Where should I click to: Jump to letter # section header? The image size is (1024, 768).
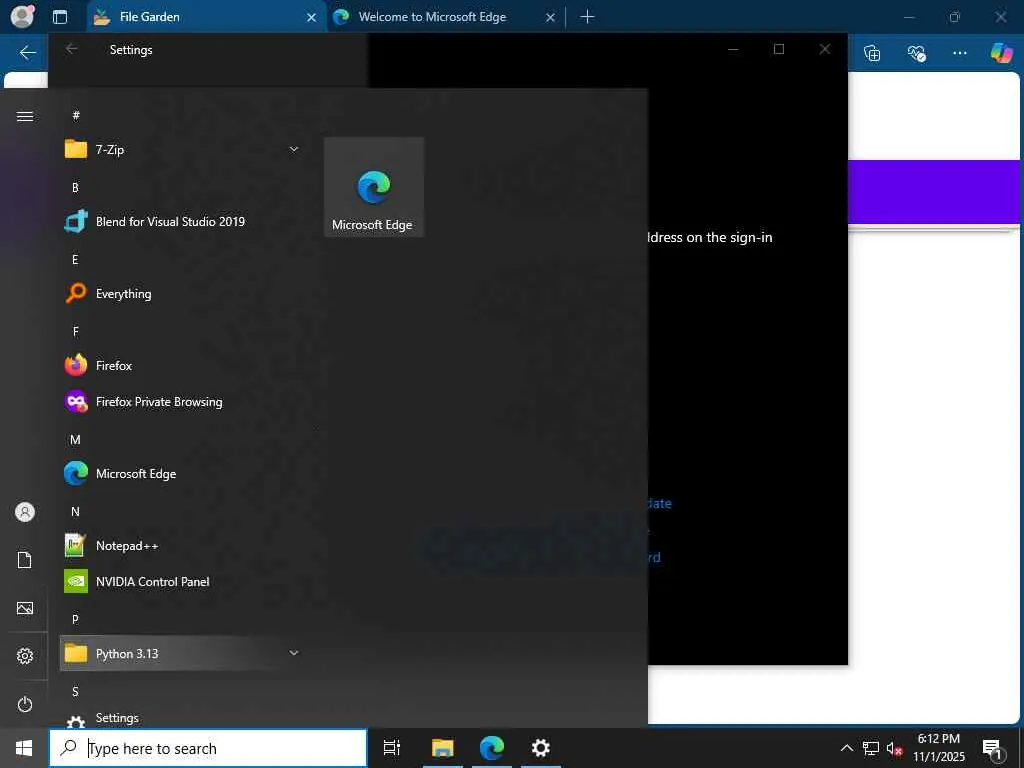76,116
